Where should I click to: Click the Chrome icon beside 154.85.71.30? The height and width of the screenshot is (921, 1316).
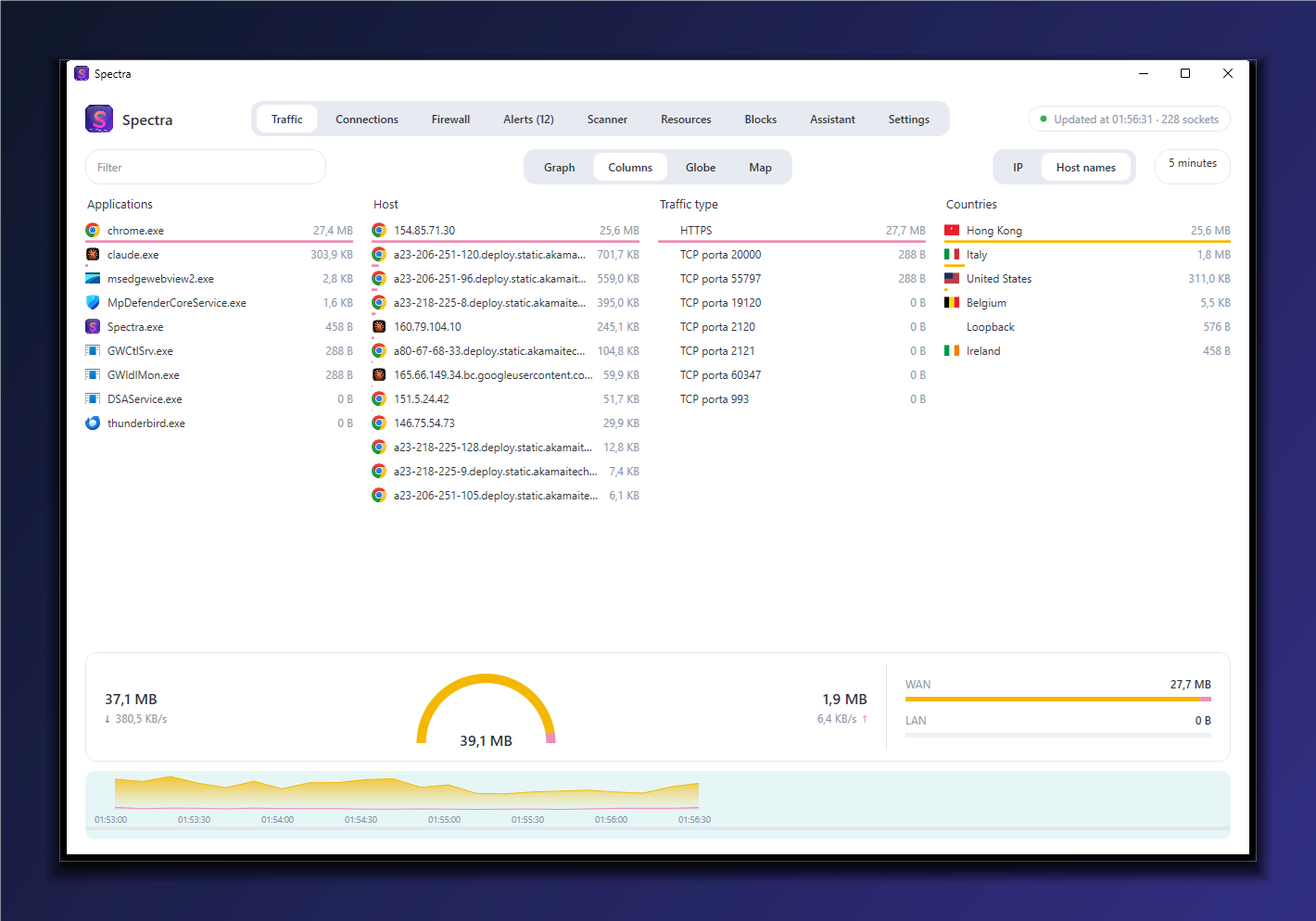[379, 231]
